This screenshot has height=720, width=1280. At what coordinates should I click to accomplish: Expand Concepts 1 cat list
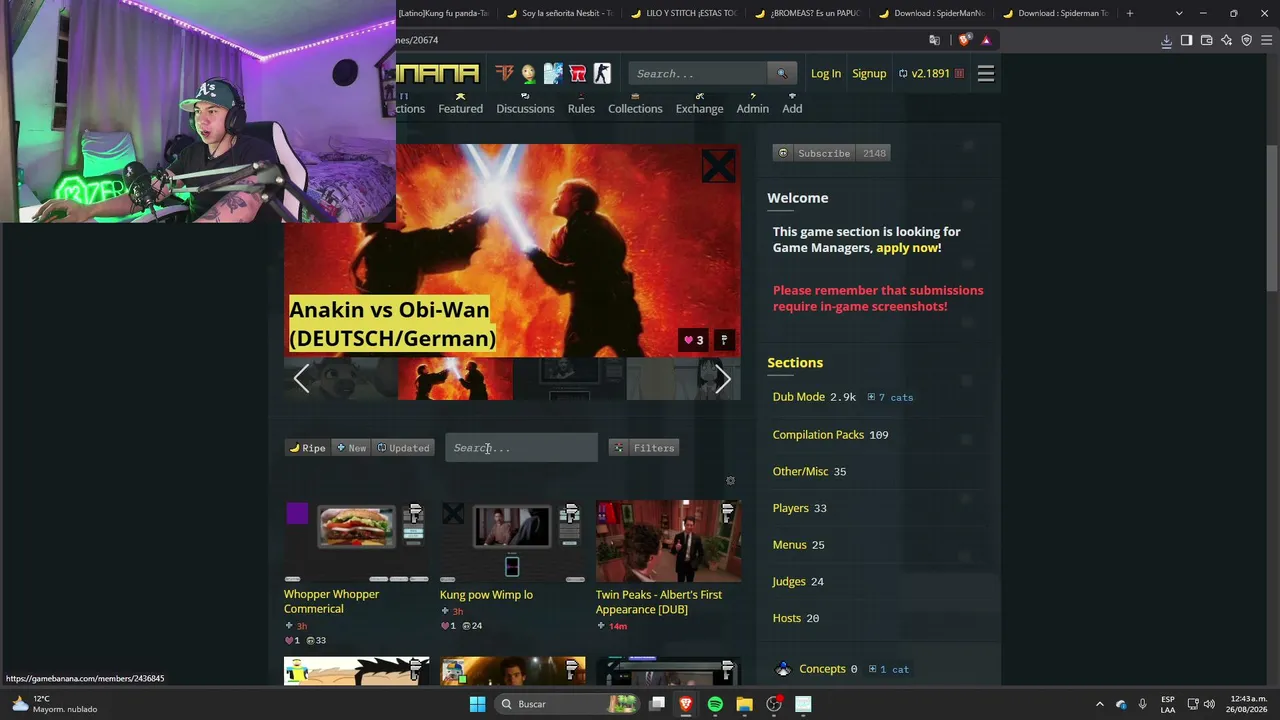click(889, 669)
